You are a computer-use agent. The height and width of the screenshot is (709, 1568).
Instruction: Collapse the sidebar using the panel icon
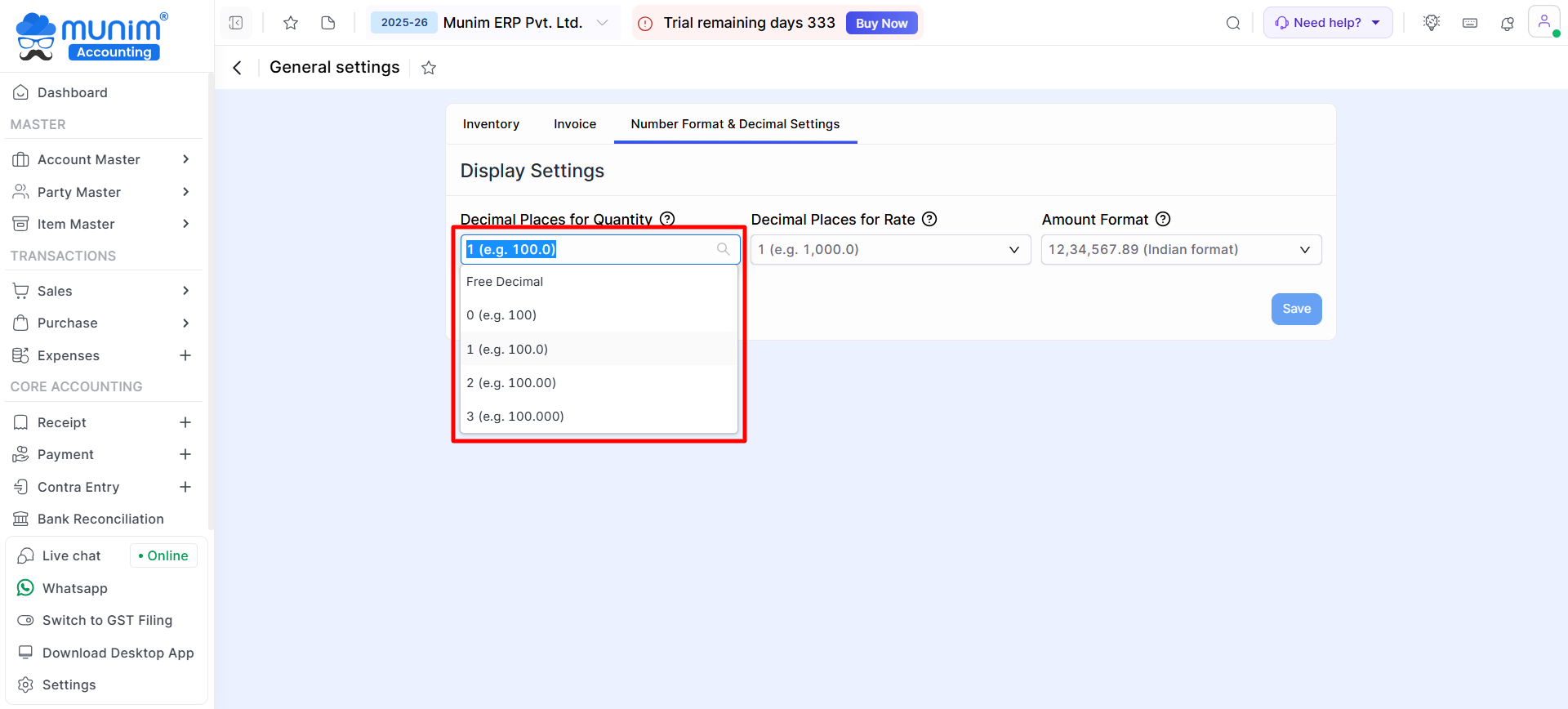point(236,23)
